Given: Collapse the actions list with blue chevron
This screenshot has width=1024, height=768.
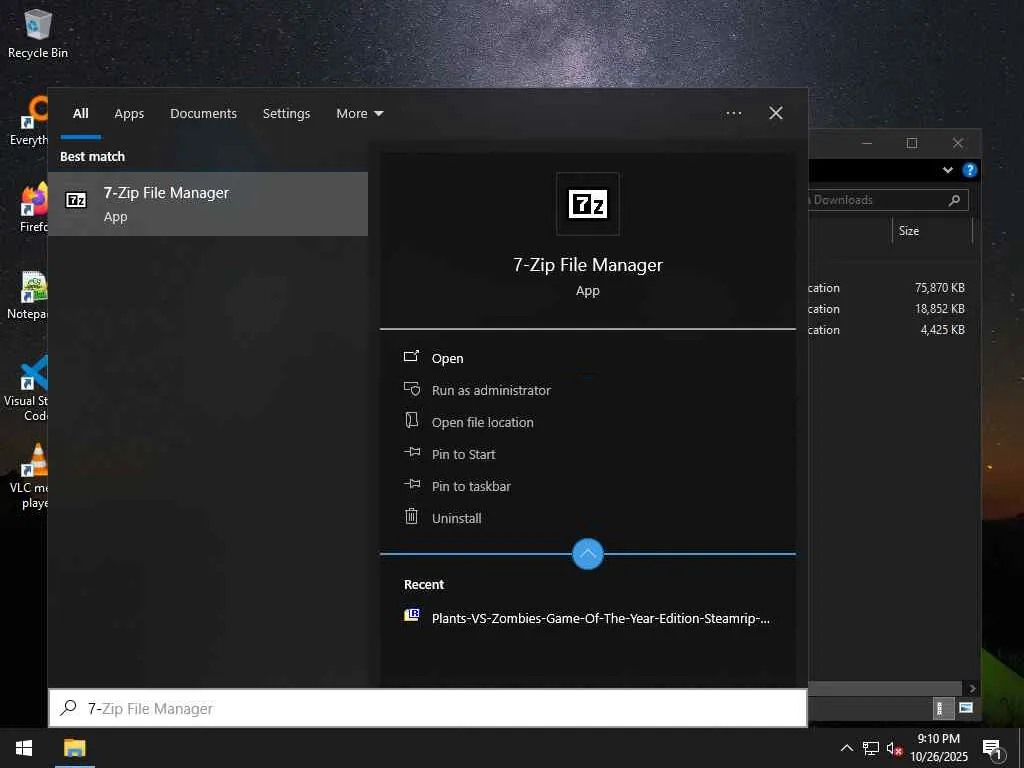Looking at the screenshot, I should point(588,554).
